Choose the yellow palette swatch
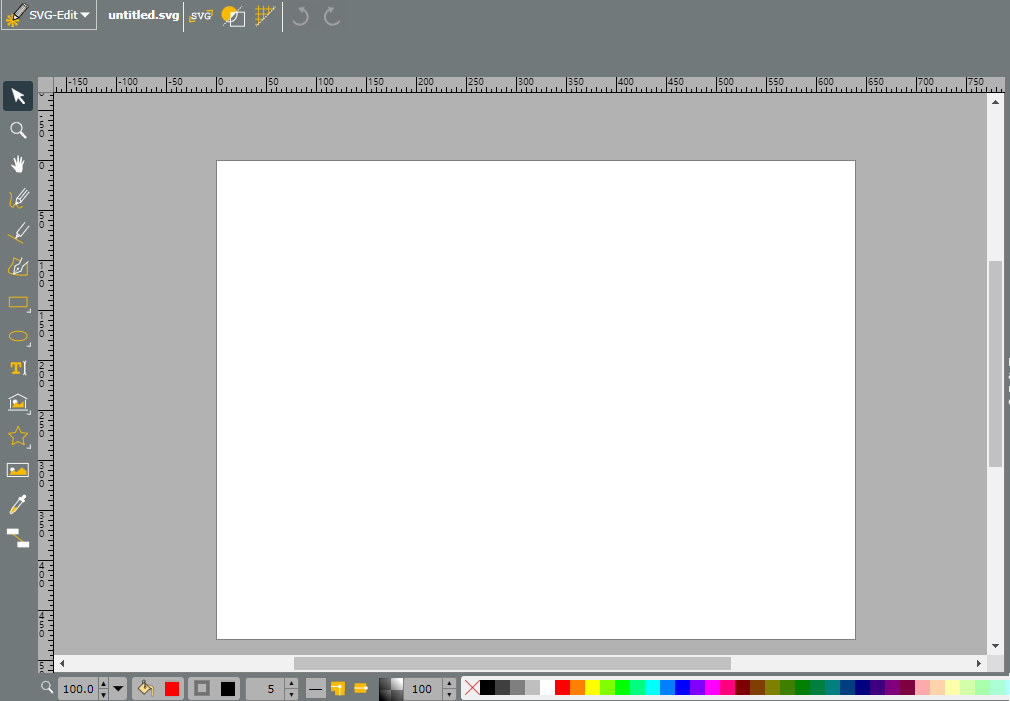 point(593,687)
